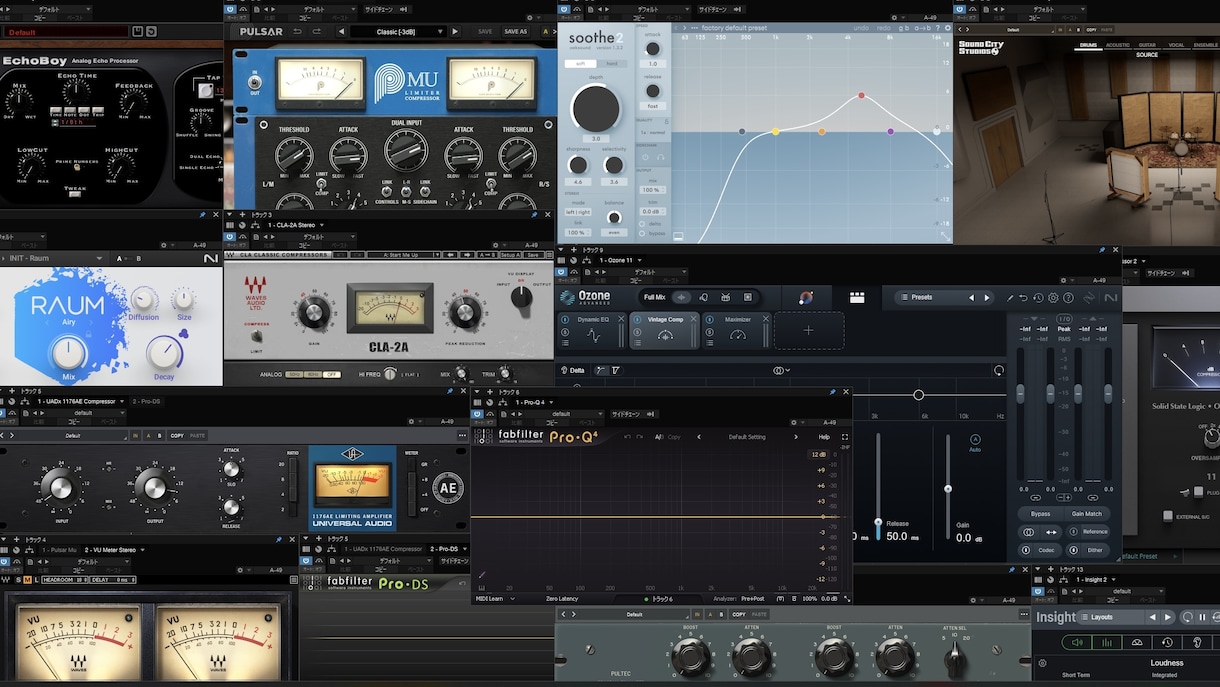Enable Reference in Ozone
This screenshot has height=687, width=1220.
(x=1087, y=532)
